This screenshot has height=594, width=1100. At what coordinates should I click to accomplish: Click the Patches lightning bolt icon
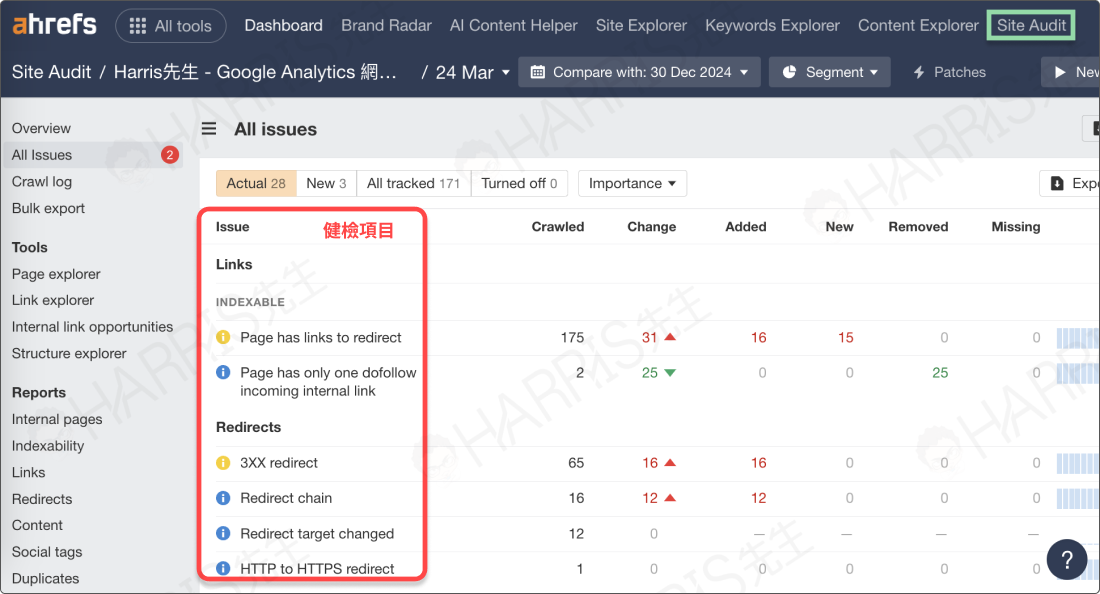pyautogui.click(x=919, y=72)
